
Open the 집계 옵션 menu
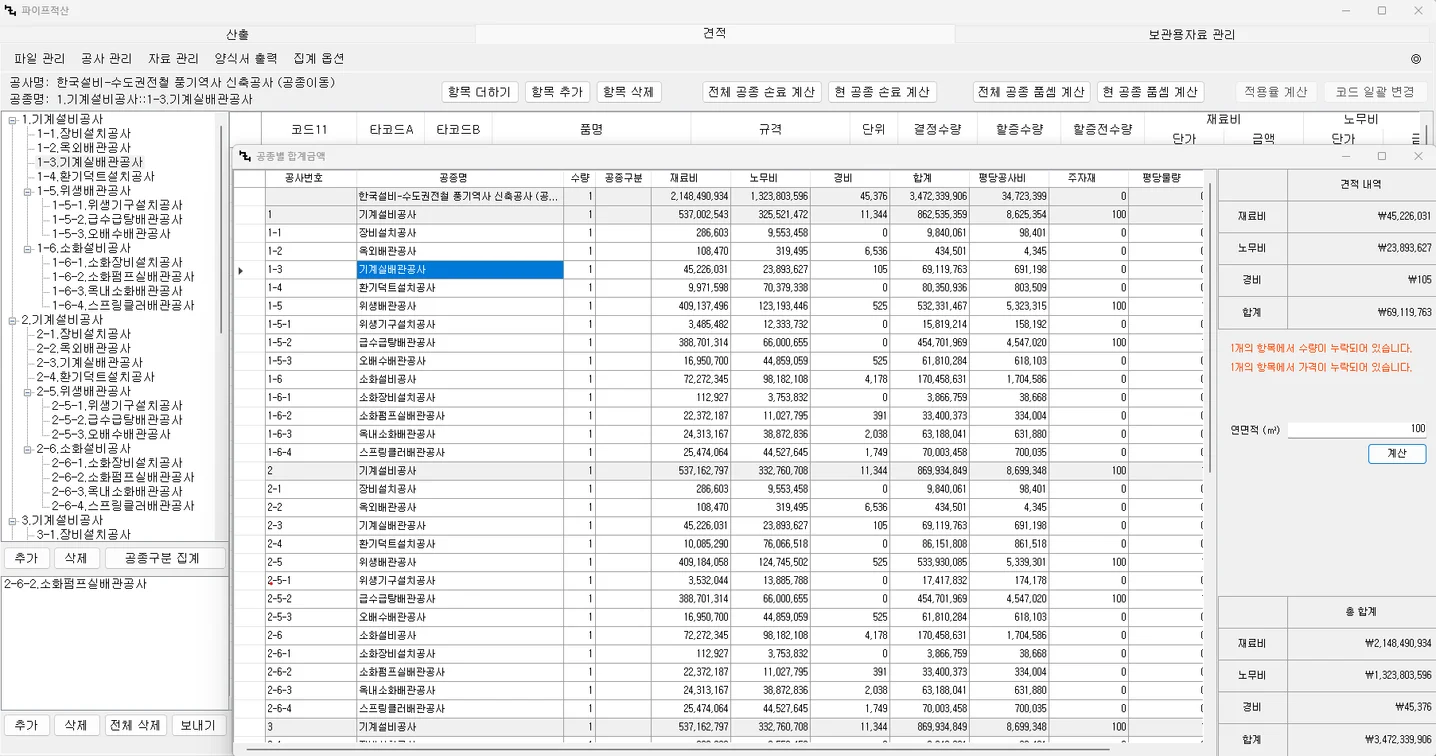[319, 59]
